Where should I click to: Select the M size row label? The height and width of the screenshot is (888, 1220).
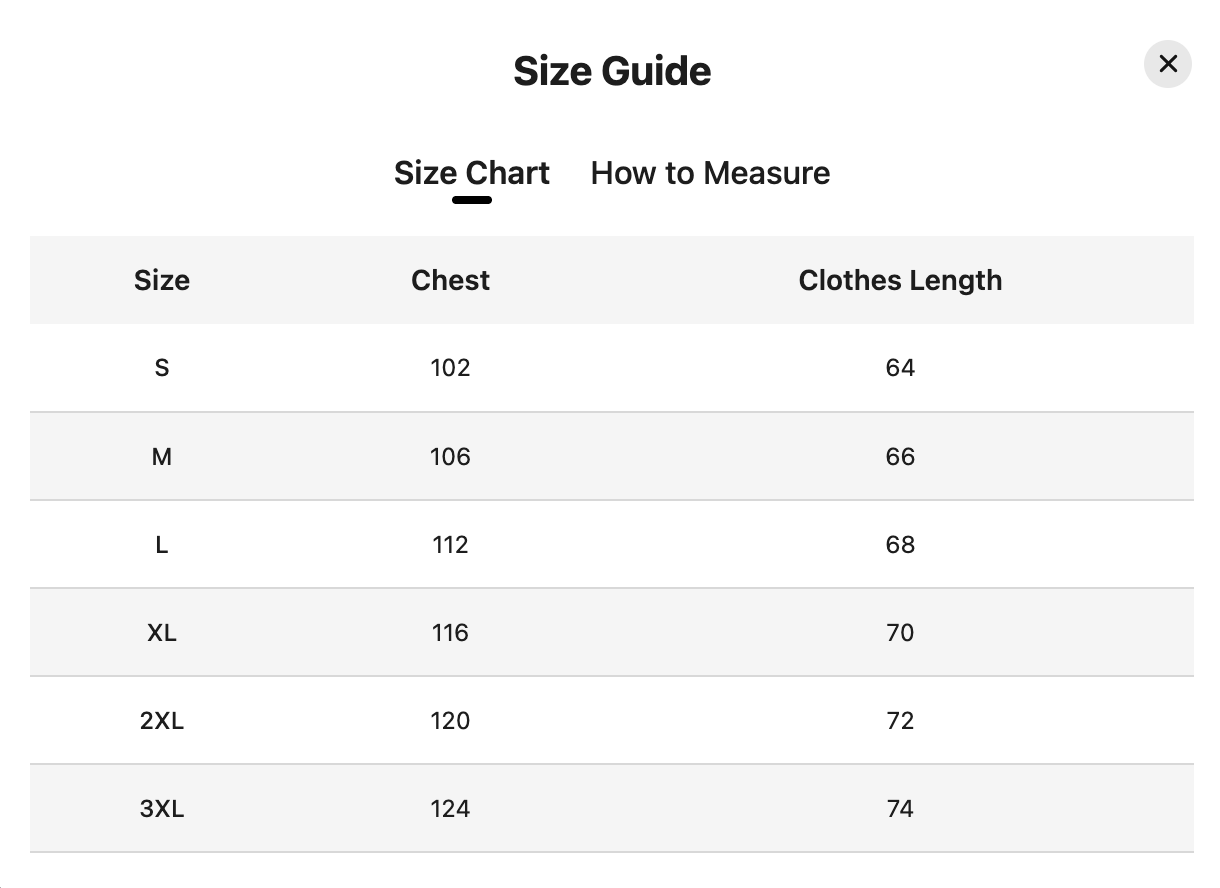162,457
